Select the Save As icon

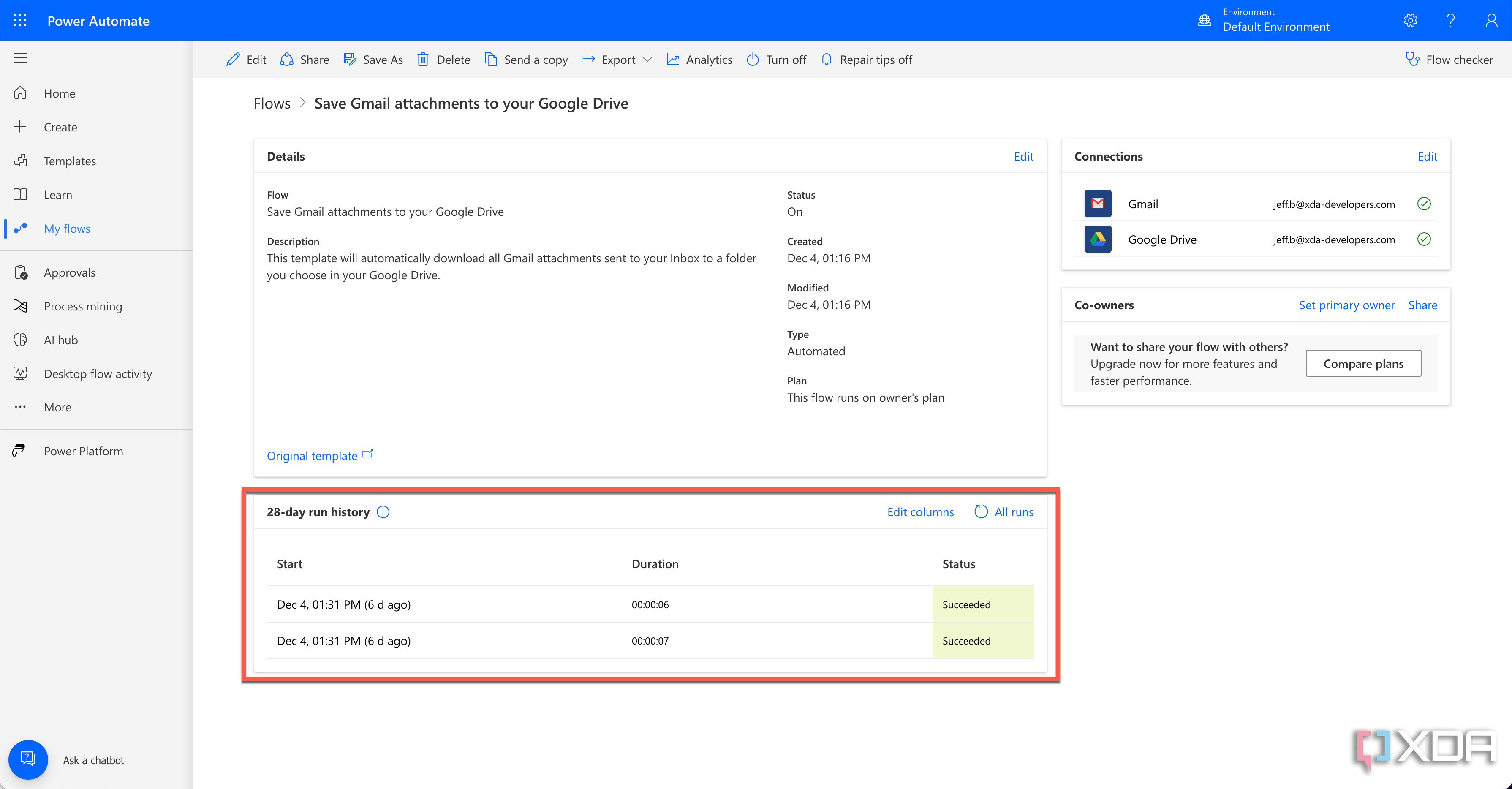tap(350, 59)
